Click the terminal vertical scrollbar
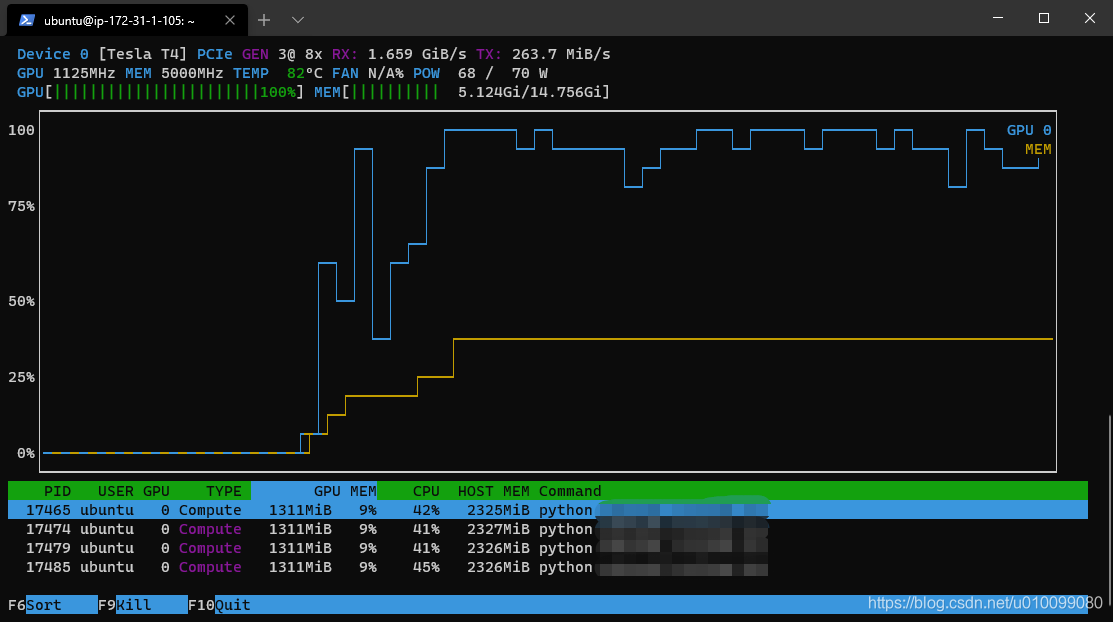This screenshot has width=1113, height=622. click(x=1109, y=510)
